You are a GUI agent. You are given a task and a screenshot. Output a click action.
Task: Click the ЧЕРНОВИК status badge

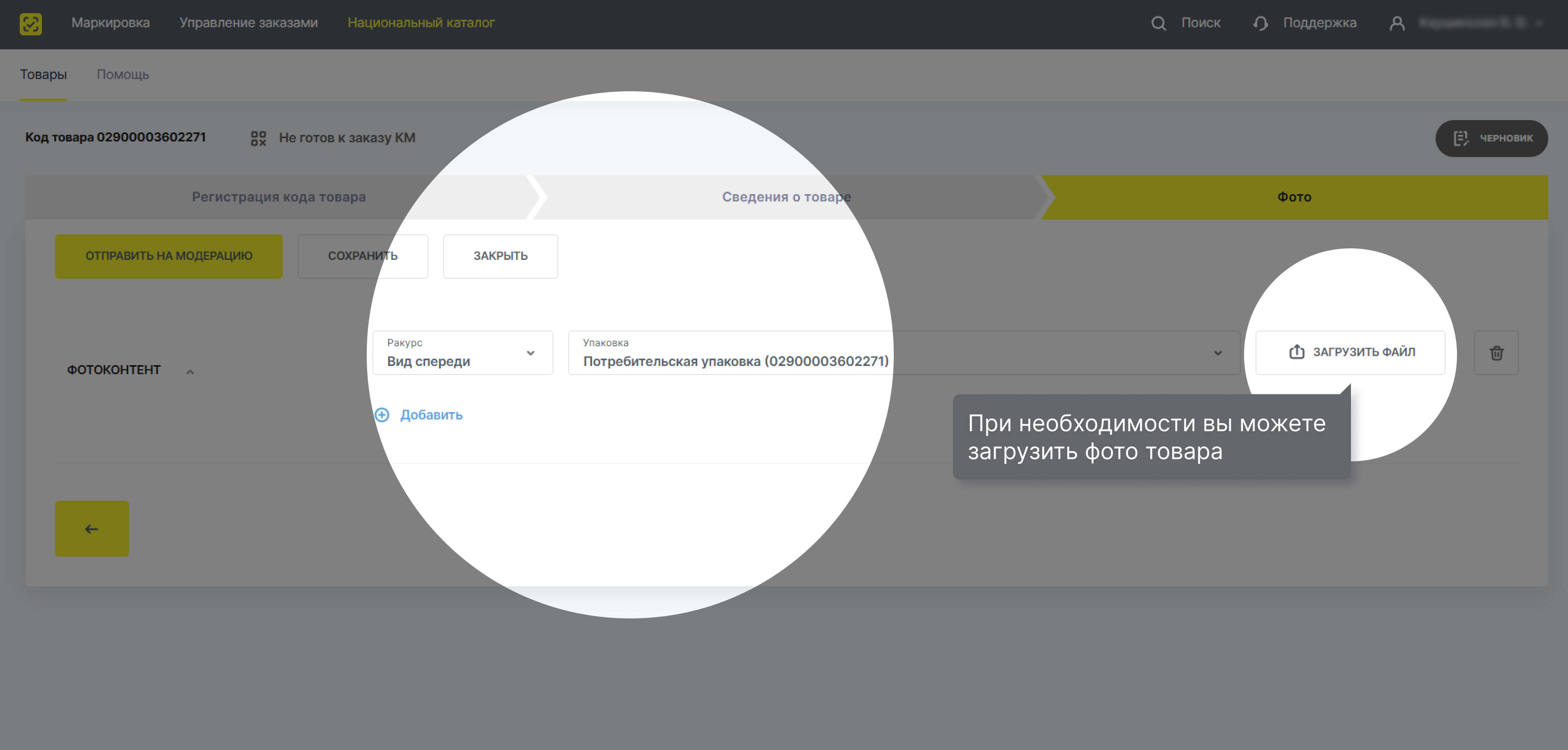click(1491, 138)
